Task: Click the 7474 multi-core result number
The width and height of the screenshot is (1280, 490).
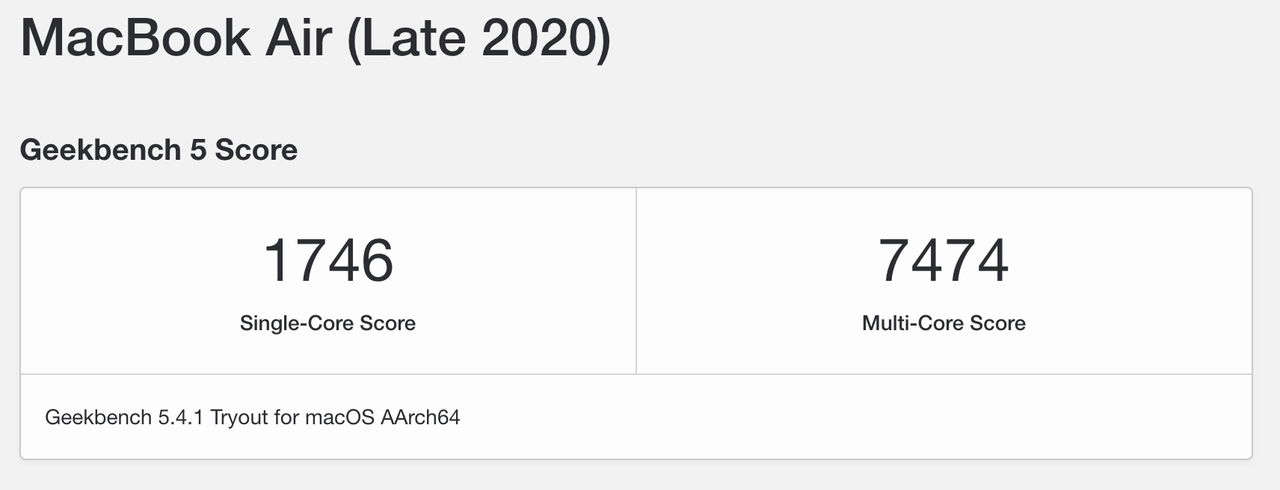Action: (x=943, y=260)
